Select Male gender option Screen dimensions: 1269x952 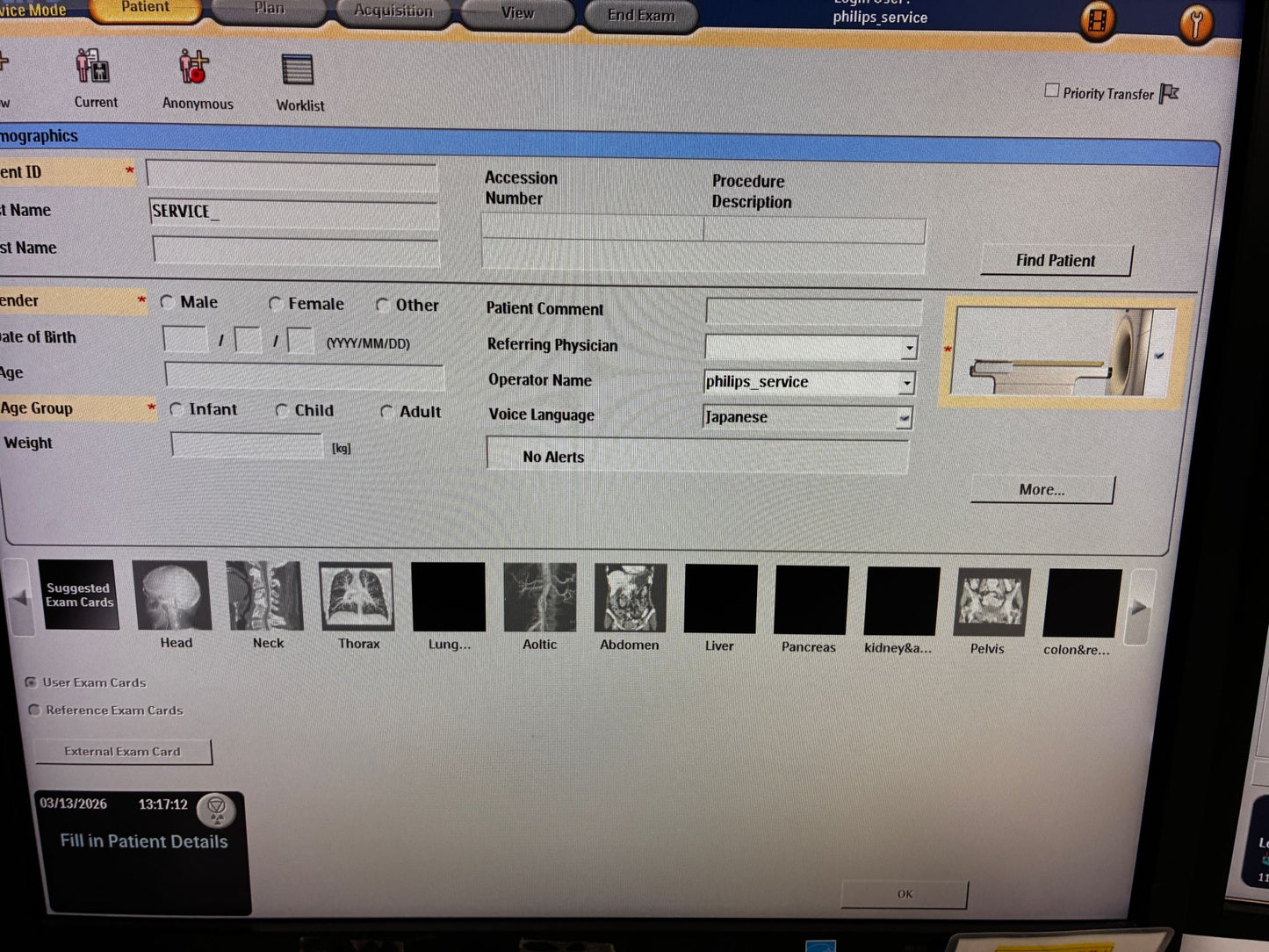tap(167, 301)
